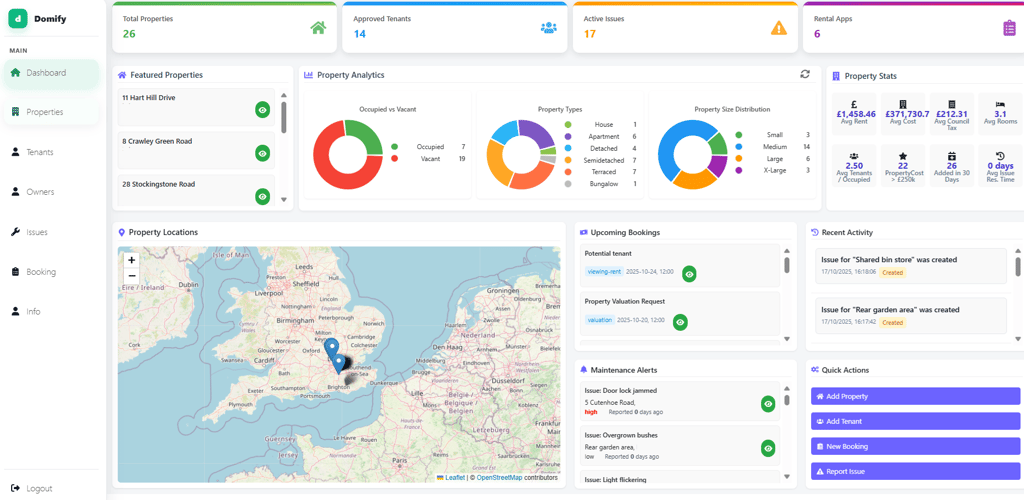
Task: View 28 Stockingstone Road via eye button
Action: coord(263,196)
